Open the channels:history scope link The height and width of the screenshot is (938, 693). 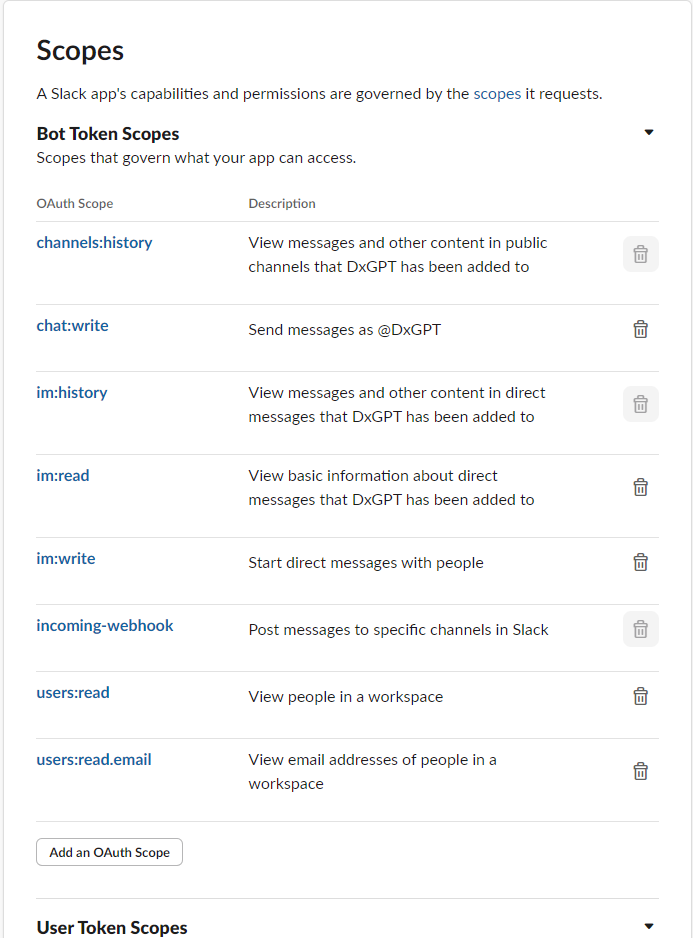pyautogui.click(x=94, y=242)
